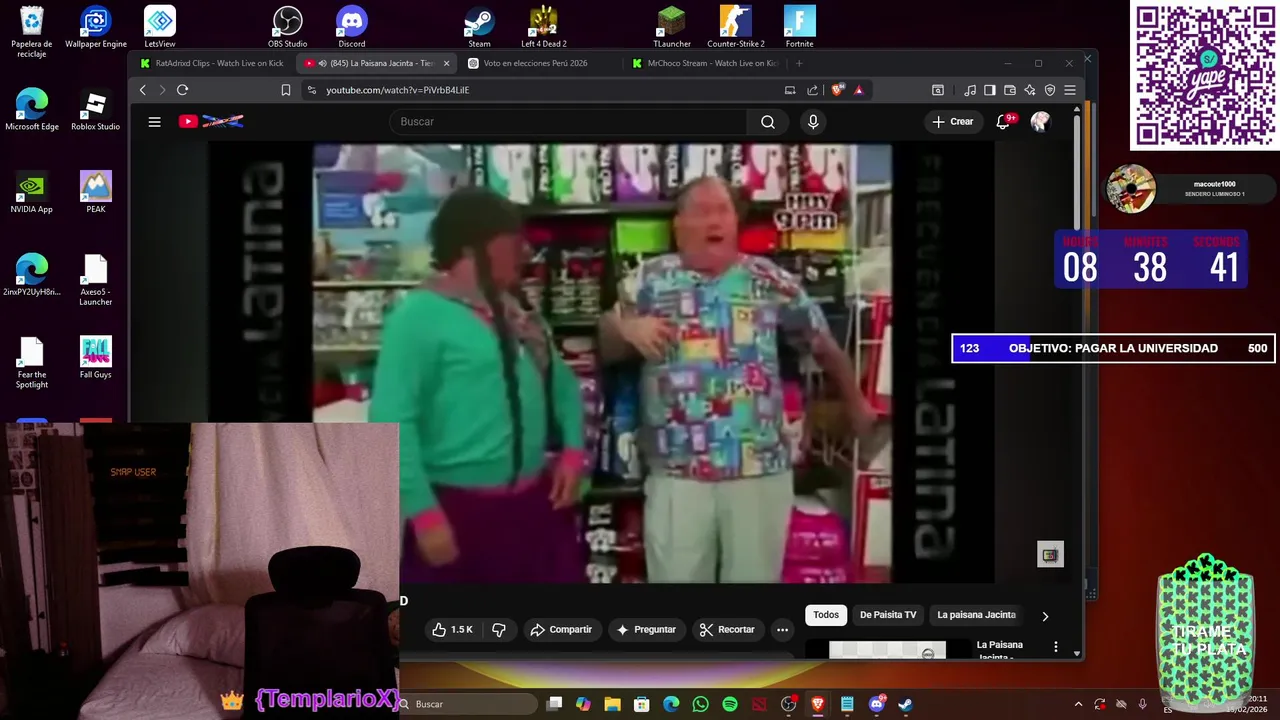The height and width of the screenshot is (720, 1280).
Task: Open Leo AI sparkle icon in toolbar
Action: [x=1030, y=90]
